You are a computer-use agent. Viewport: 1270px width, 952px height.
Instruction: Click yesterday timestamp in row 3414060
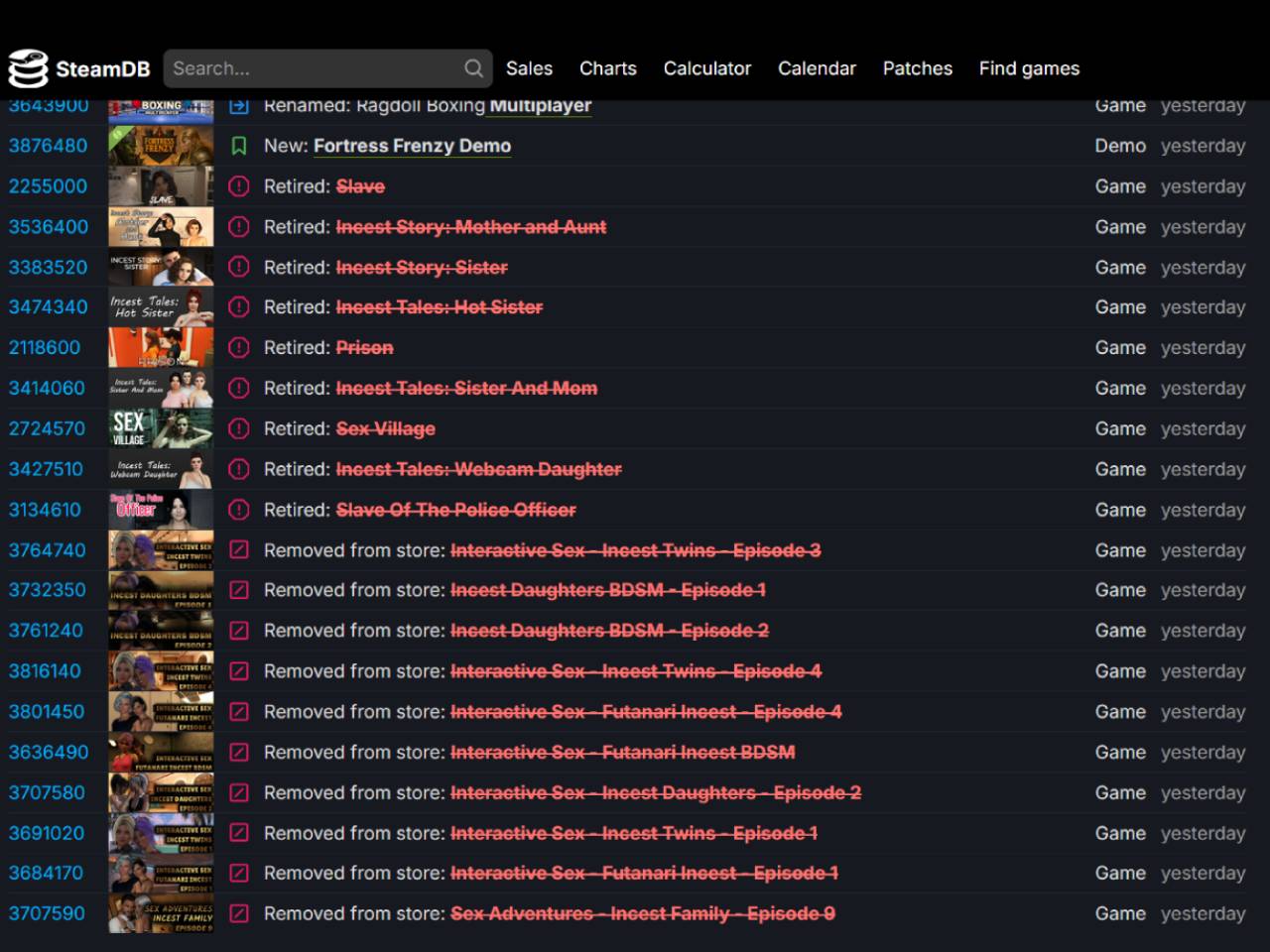[x=1203, y=389]
